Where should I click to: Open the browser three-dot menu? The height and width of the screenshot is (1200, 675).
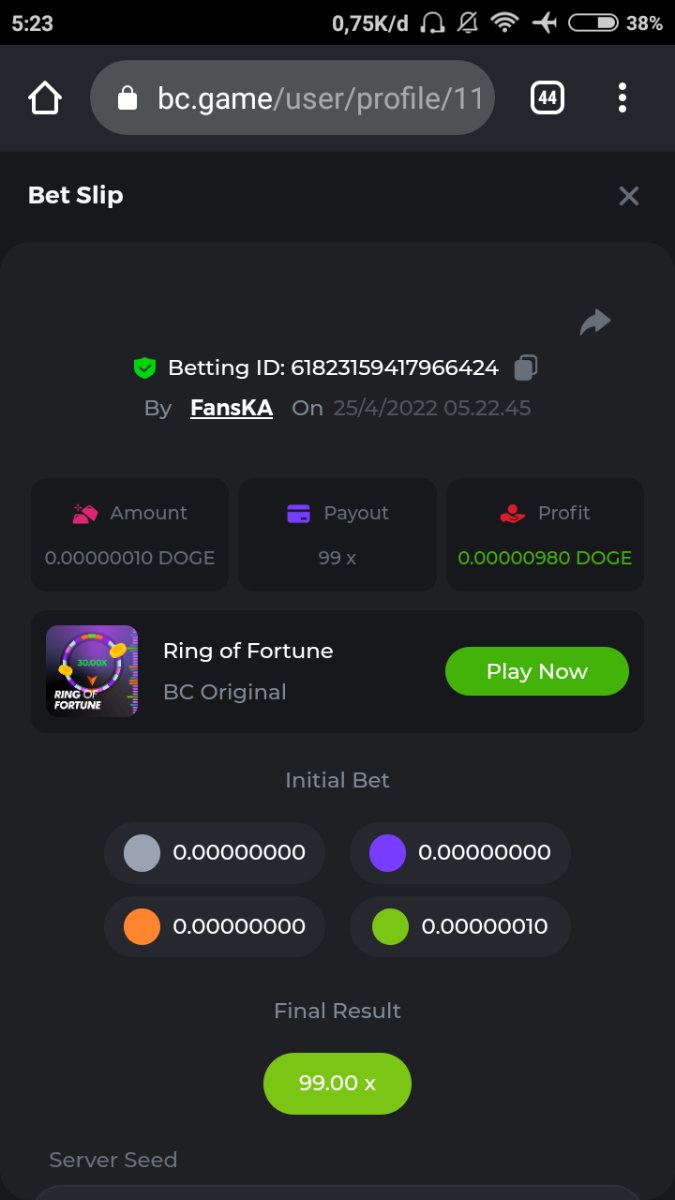click(x=622, y=98)
